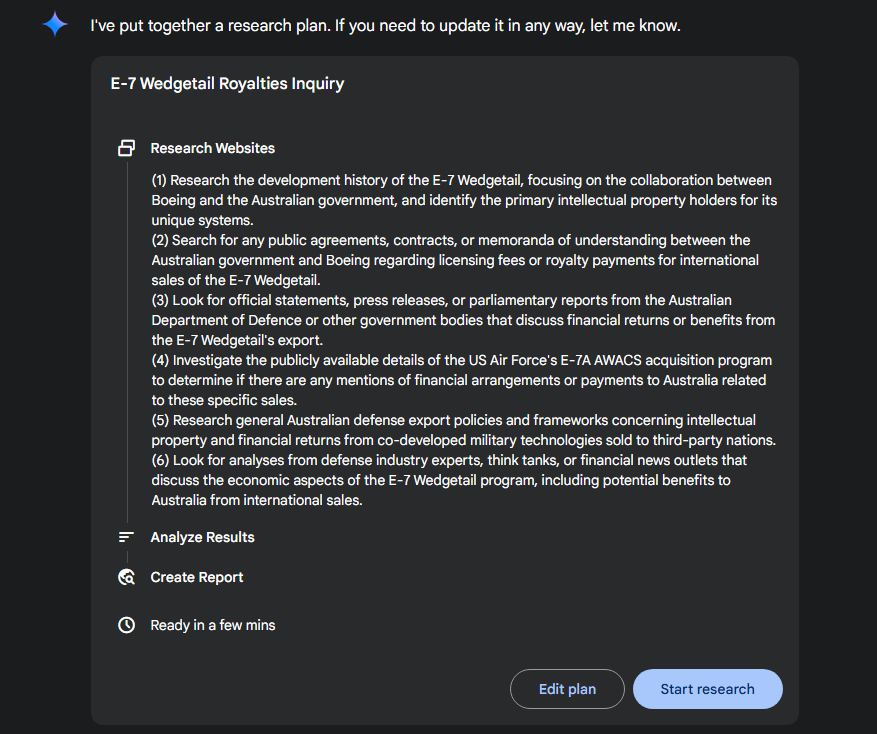Click the Analyze Results lines icon
Viewport: 877px width, 734px height.
tap(126, 537)
